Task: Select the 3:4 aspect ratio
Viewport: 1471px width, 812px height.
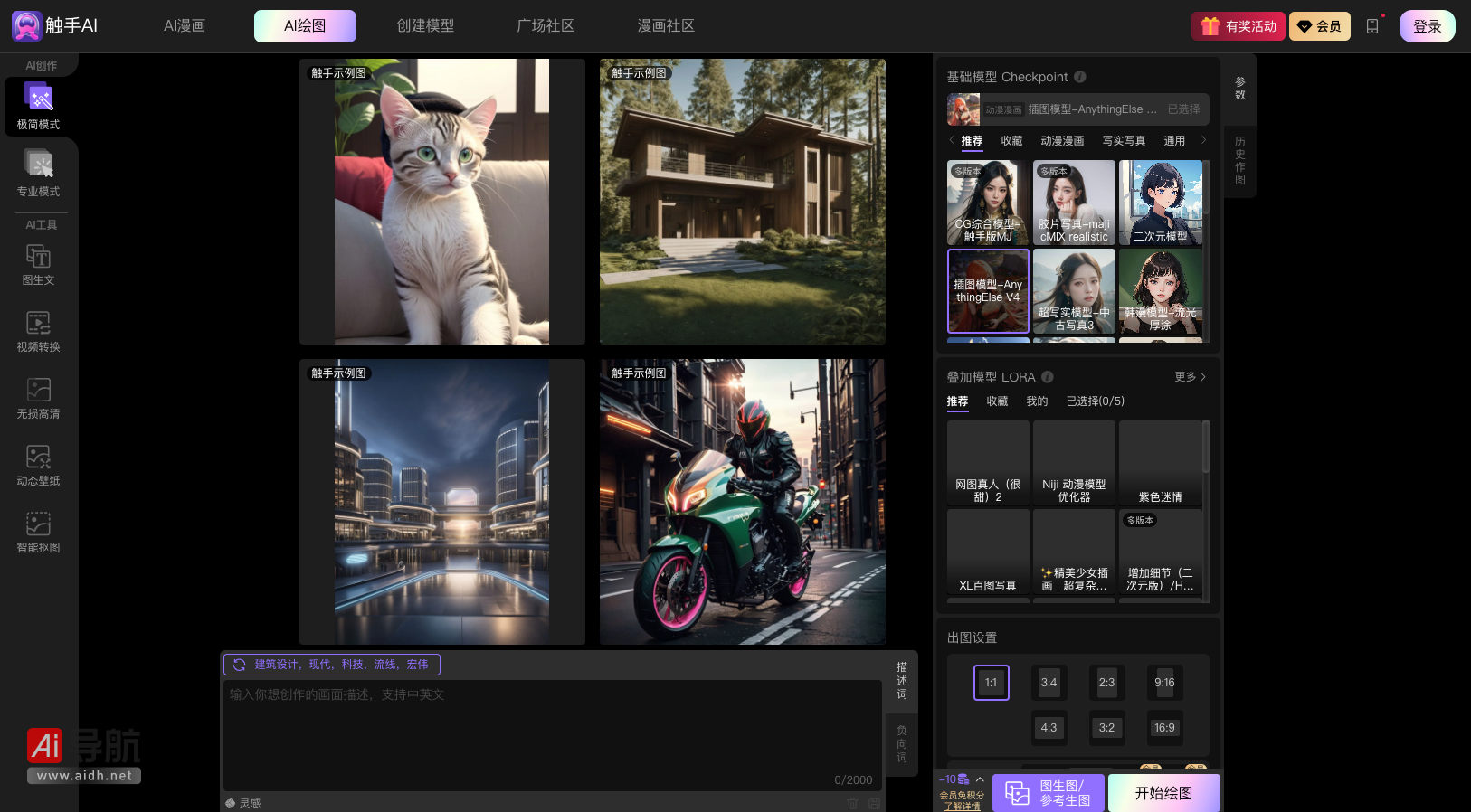Action: tap(1049, 683)
